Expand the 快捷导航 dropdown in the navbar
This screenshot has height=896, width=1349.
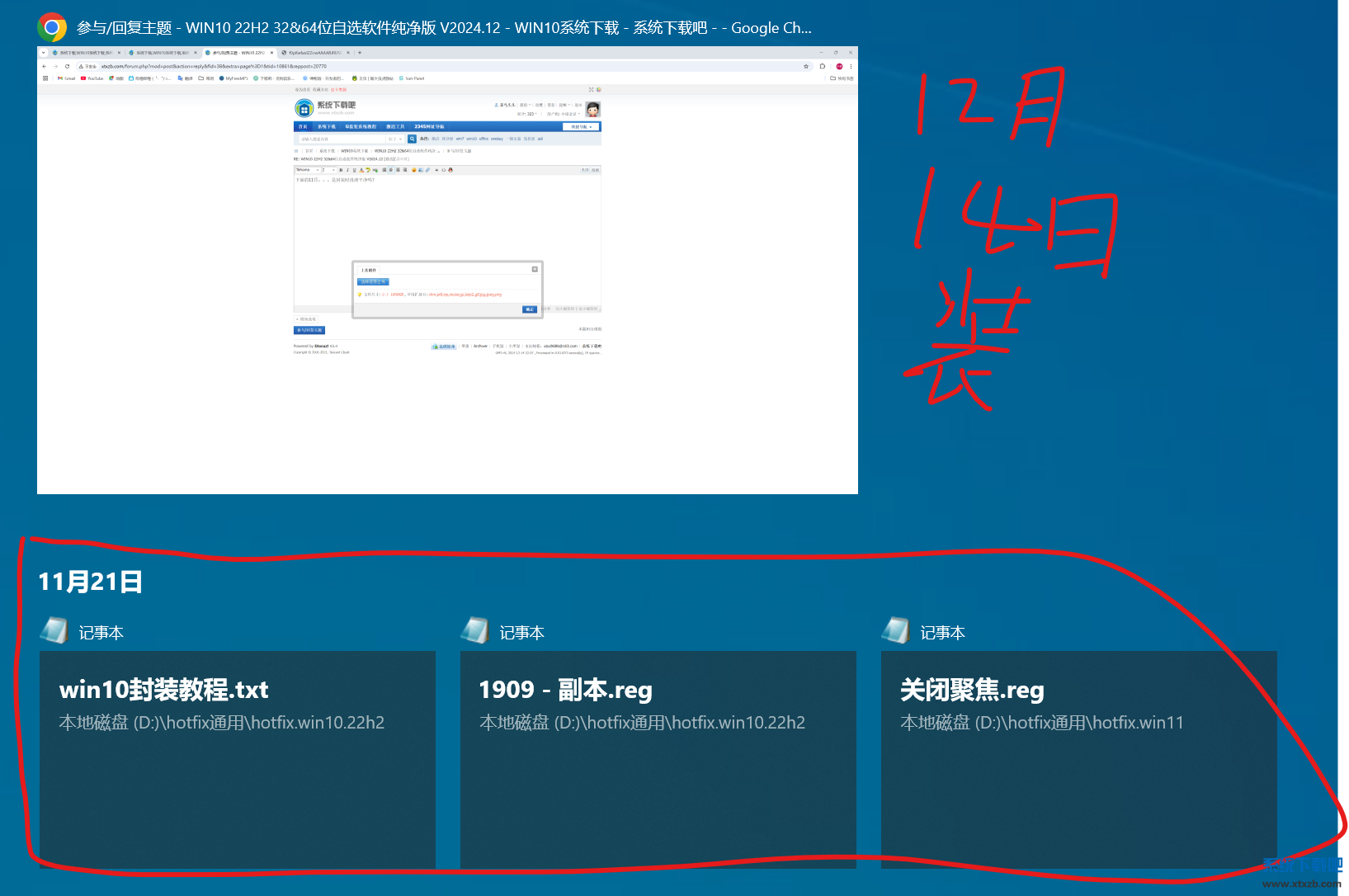(x=580, y=126)
